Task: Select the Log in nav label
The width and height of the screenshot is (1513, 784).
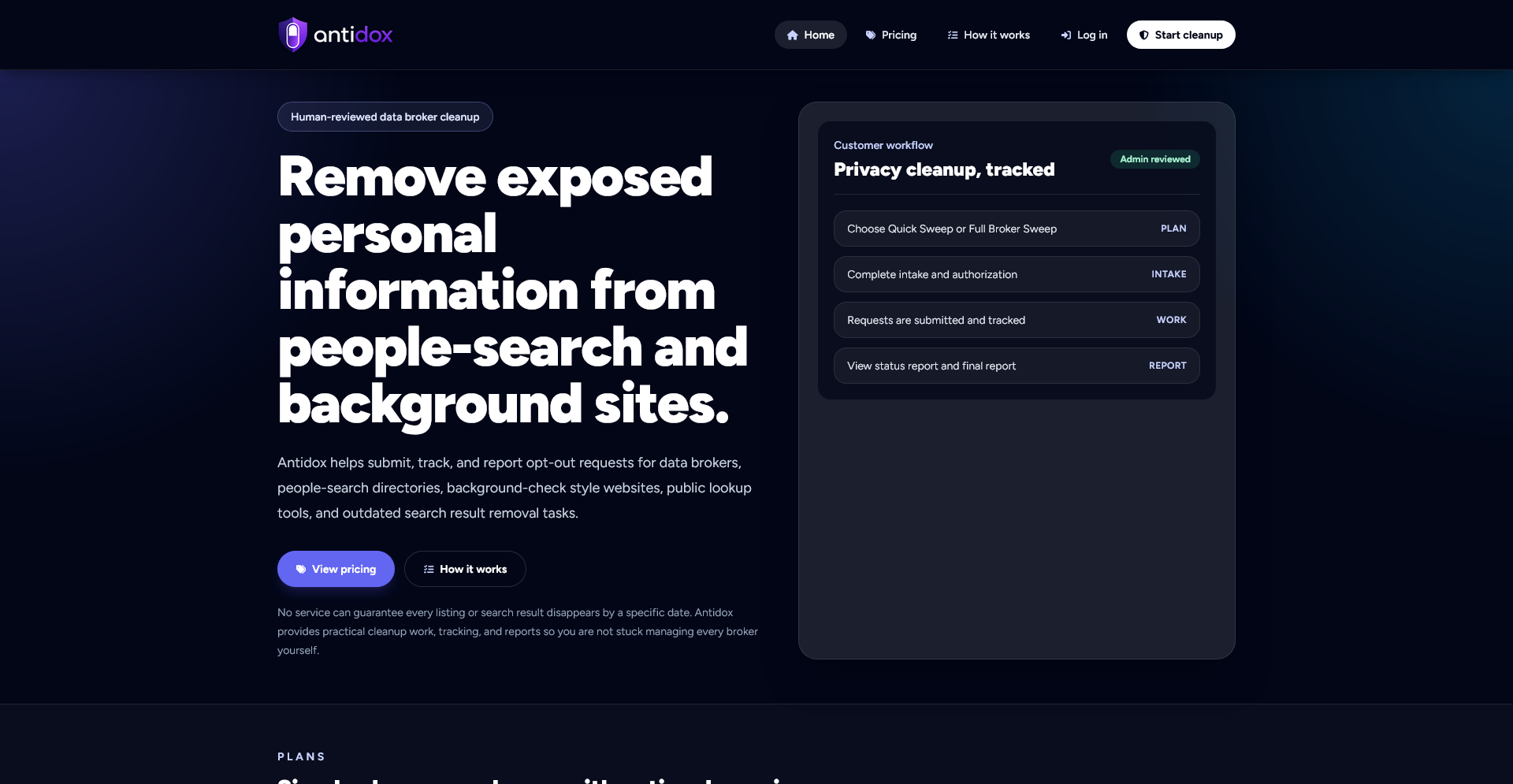Action: coord(1092,35)
